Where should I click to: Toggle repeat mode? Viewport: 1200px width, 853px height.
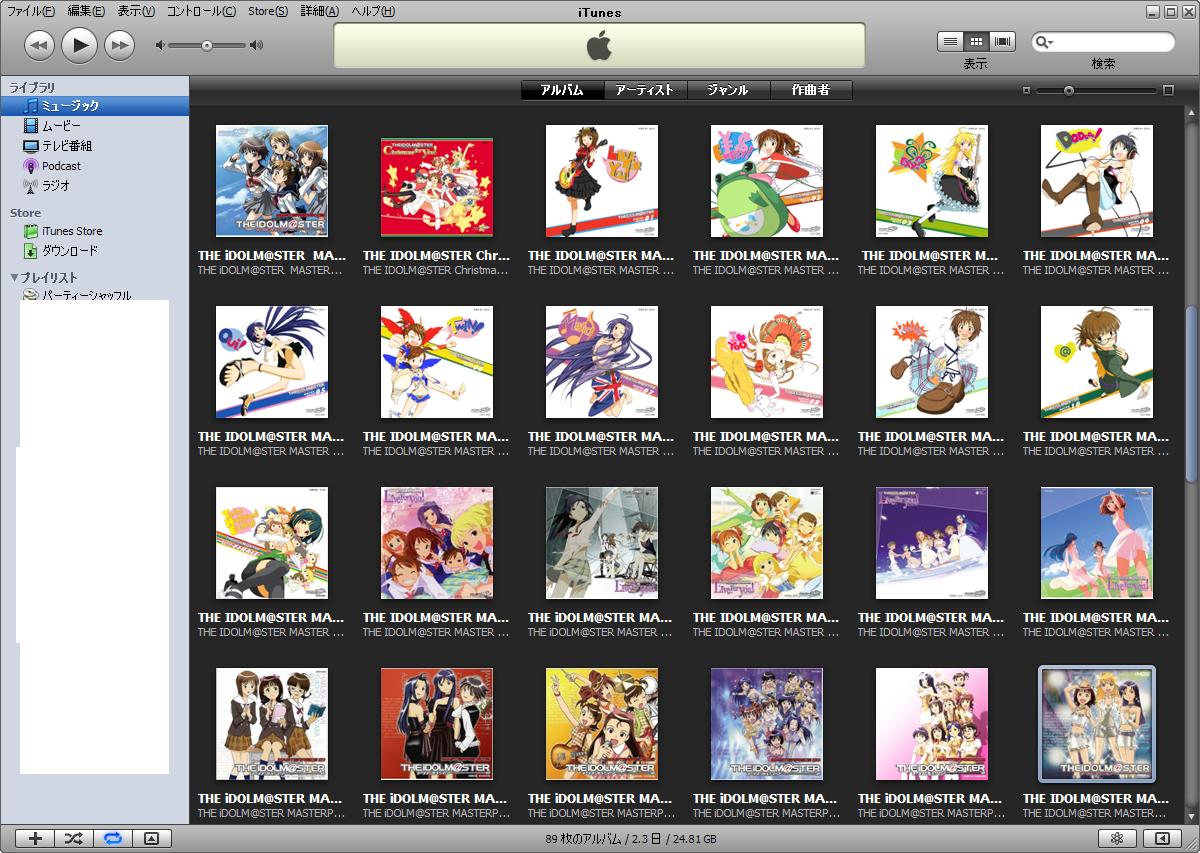click(x=113, y=839)
